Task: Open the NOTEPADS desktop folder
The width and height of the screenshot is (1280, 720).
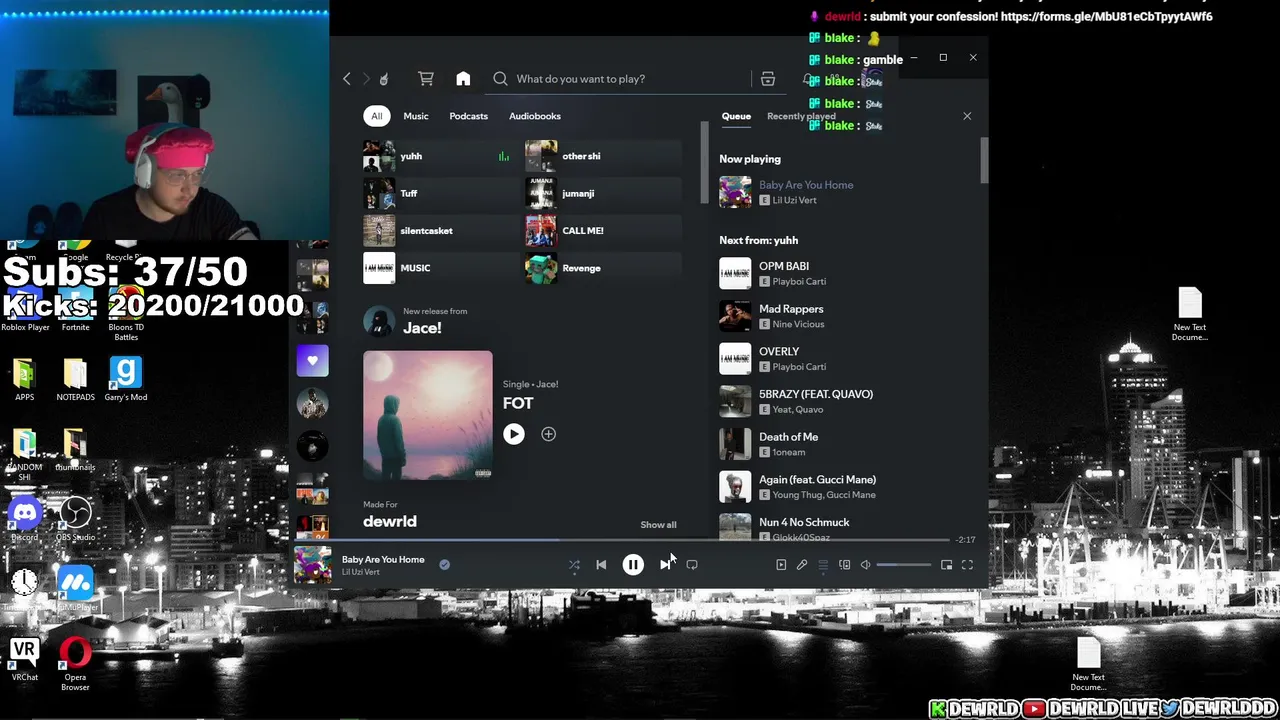Action: 75,380
